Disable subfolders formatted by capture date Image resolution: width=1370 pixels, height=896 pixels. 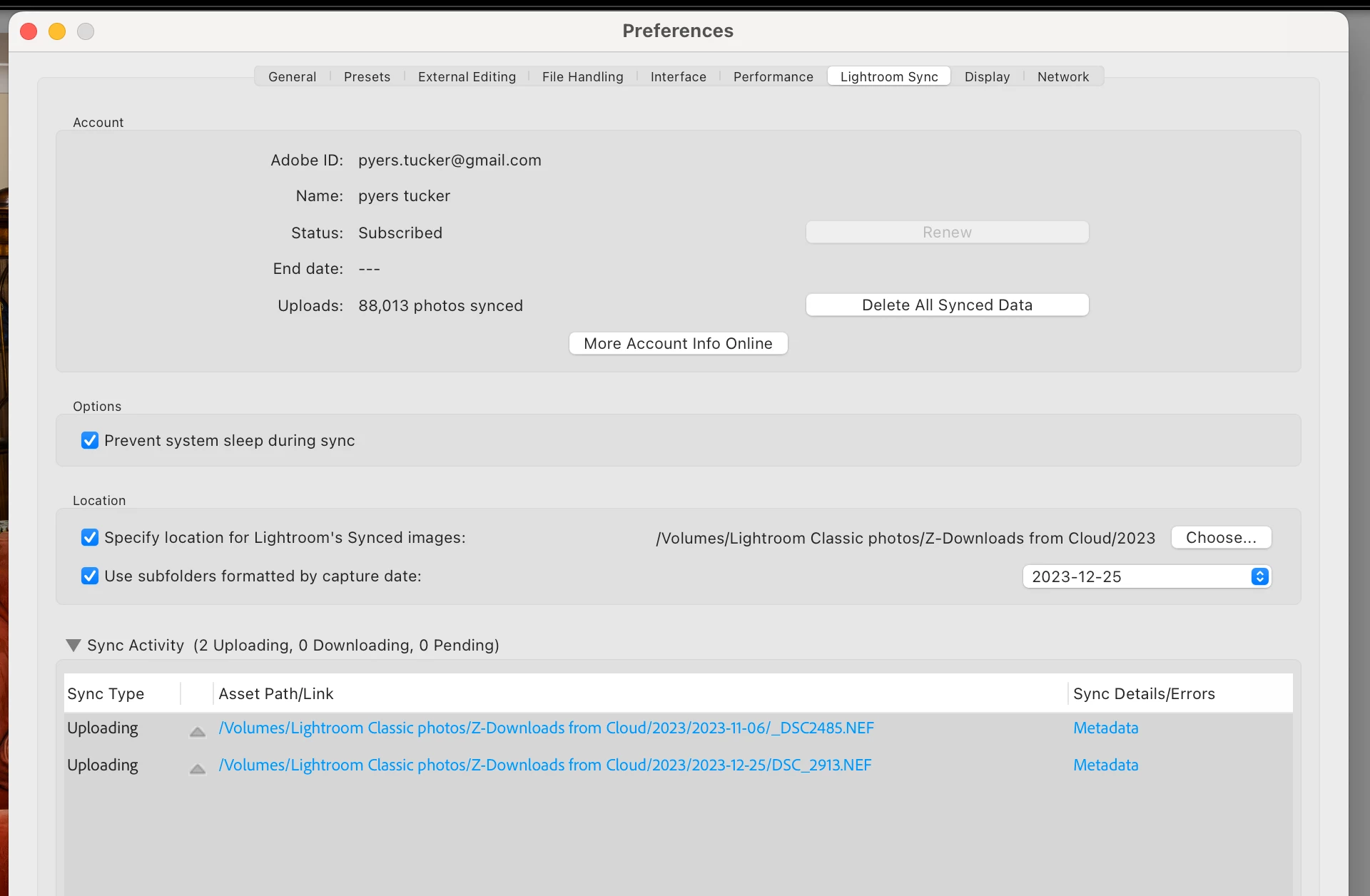(x=90, y=576)
